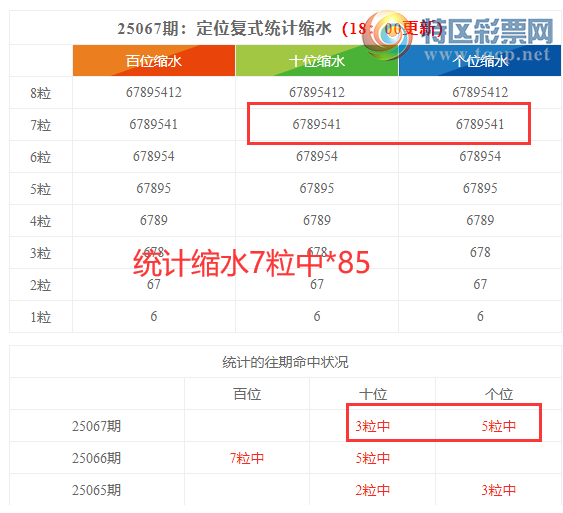Click 67895412 under 百位缩水 in 8粒 row
Viewport: 563px width, 513px height.
click(154, 92)
